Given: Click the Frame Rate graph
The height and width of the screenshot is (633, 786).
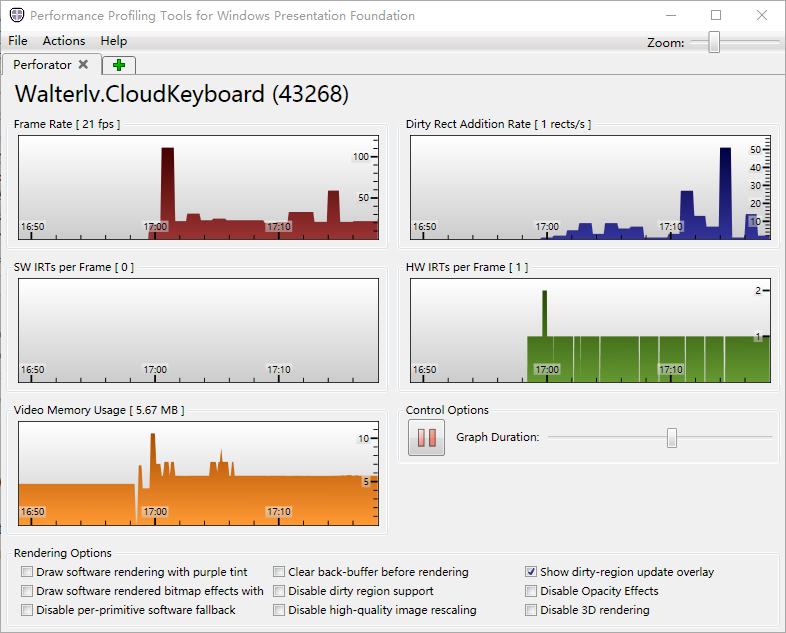Looking at the screenshot, I should click(198, 188).
